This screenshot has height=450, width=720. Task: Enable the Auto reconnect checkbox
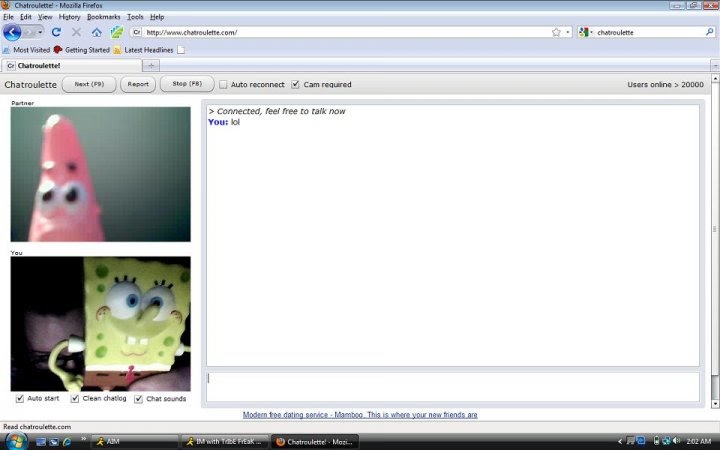(223, 84)
